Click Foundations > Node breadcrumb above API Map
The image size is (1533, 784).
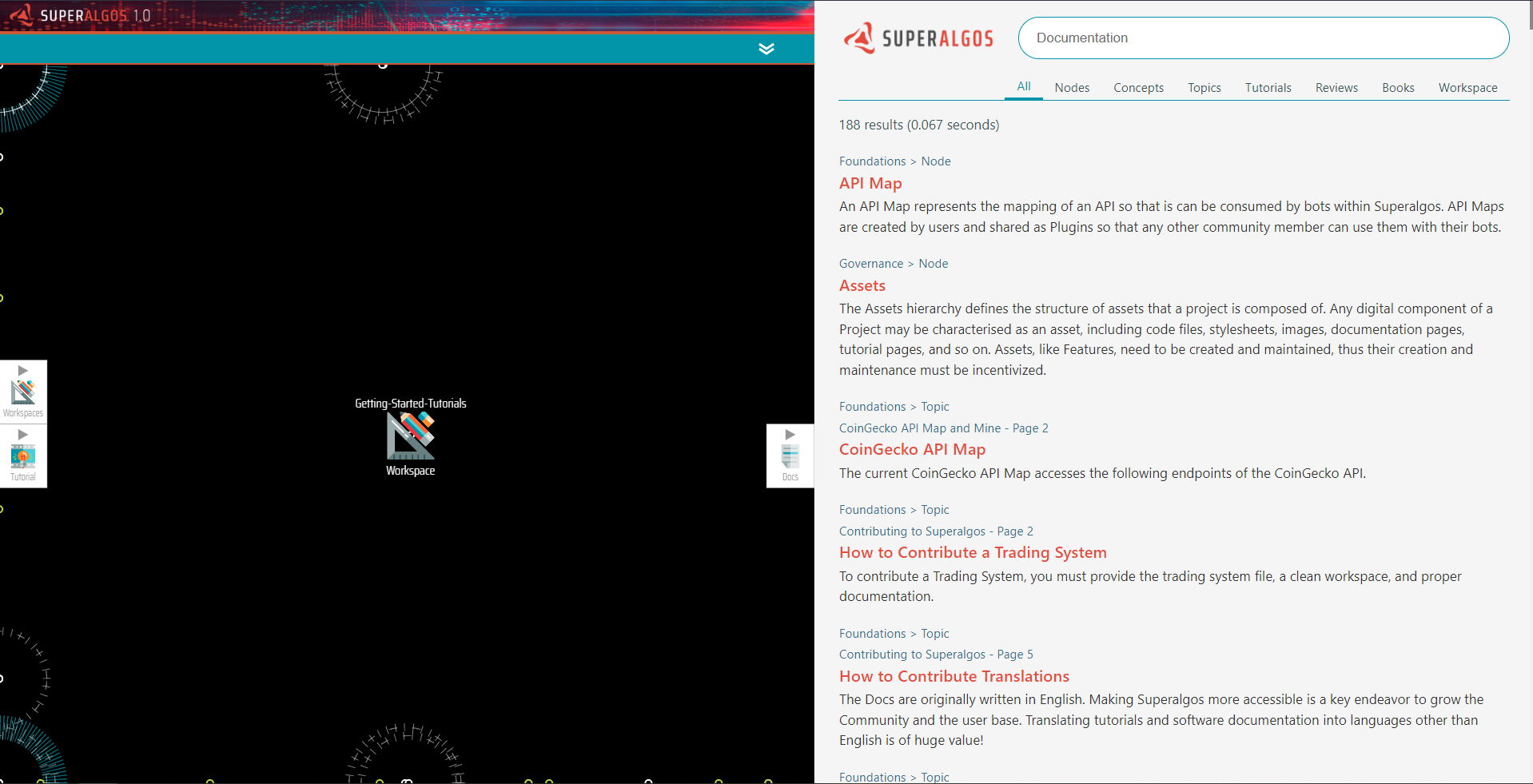click(894, 161)
